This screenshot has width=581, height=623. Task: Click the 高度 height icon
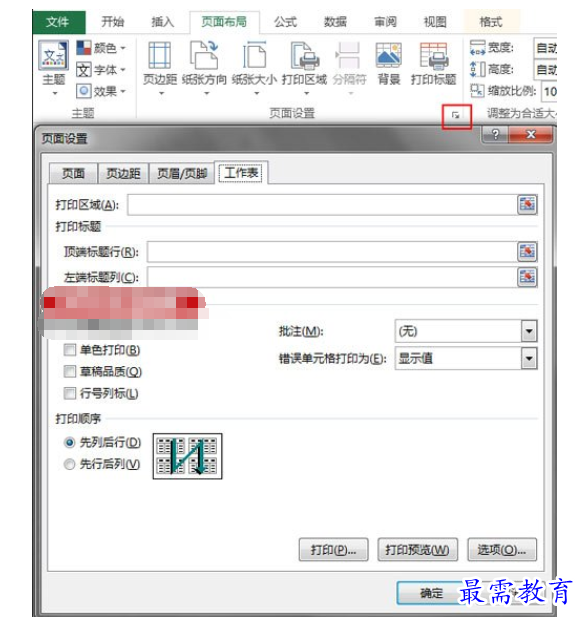[x=477, y=70]
